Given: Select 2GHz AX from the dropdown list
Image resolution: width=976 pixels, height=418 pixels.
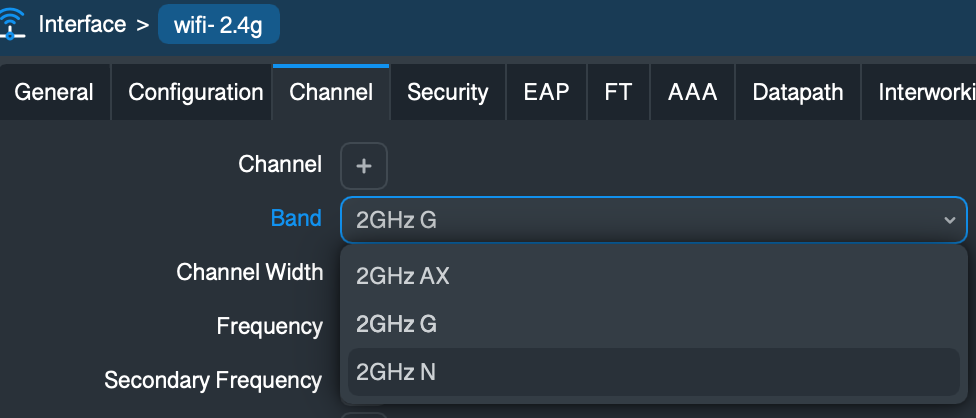Looking at the screenshot, I should tap(403, 276).
